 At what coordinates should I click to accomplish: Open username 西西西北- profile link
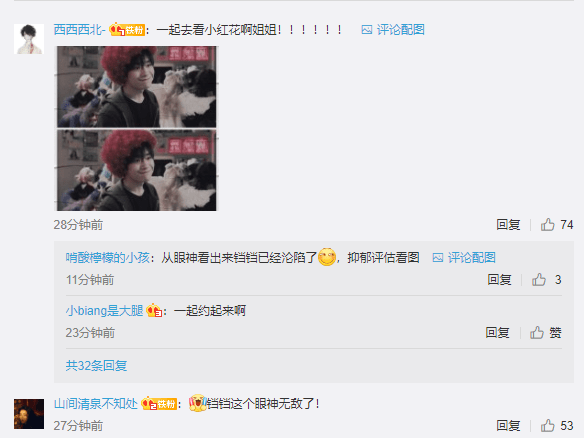point(80,29)
